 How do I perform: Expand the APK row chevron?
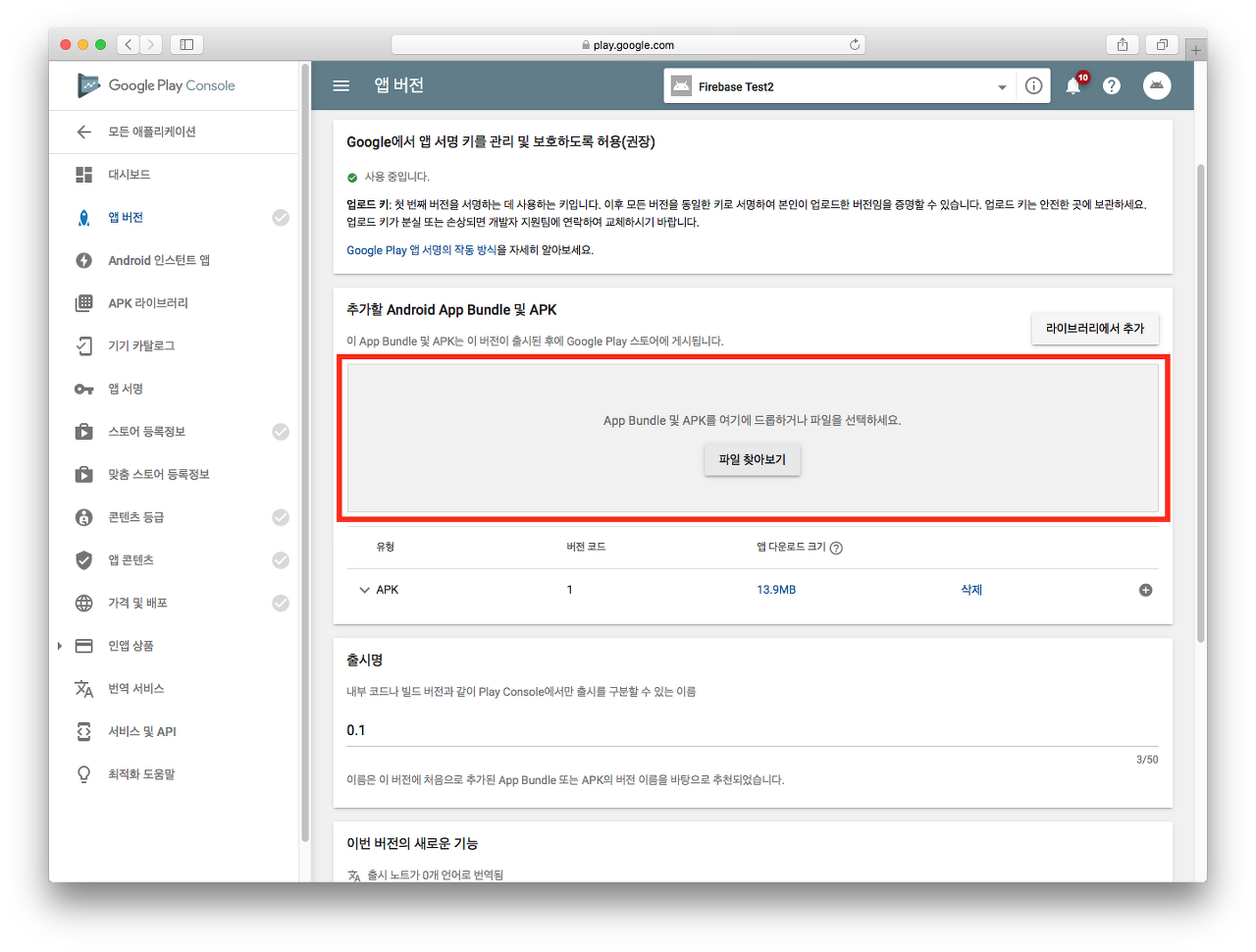tap(364, 590)
